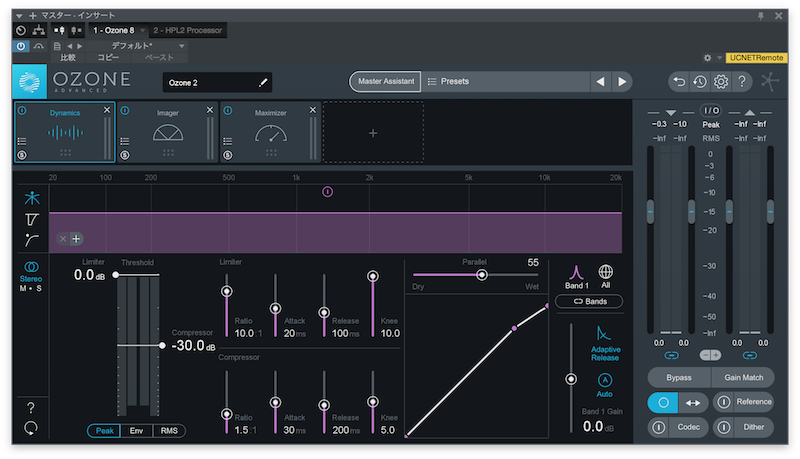Toggle Auto gain
This screenshot has width=800, height=459.
605,385
